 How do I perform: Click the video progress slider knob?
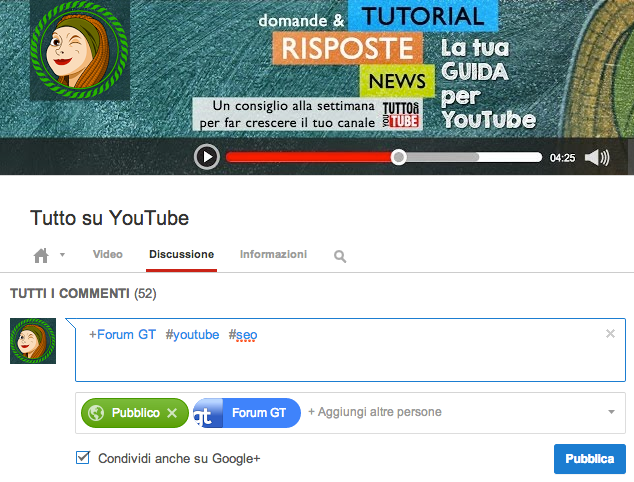(398, 157)
